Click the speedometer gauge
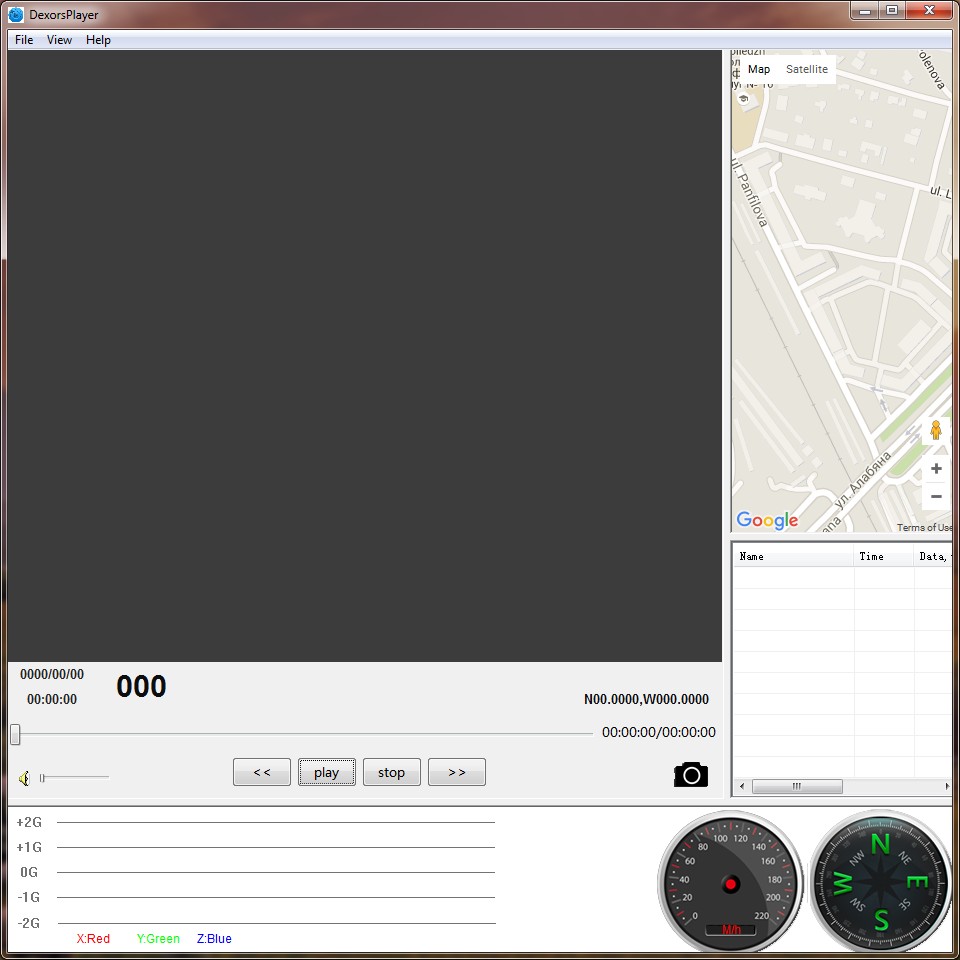The height and width of the screenshot is (960, 960). tap(730, 883)
